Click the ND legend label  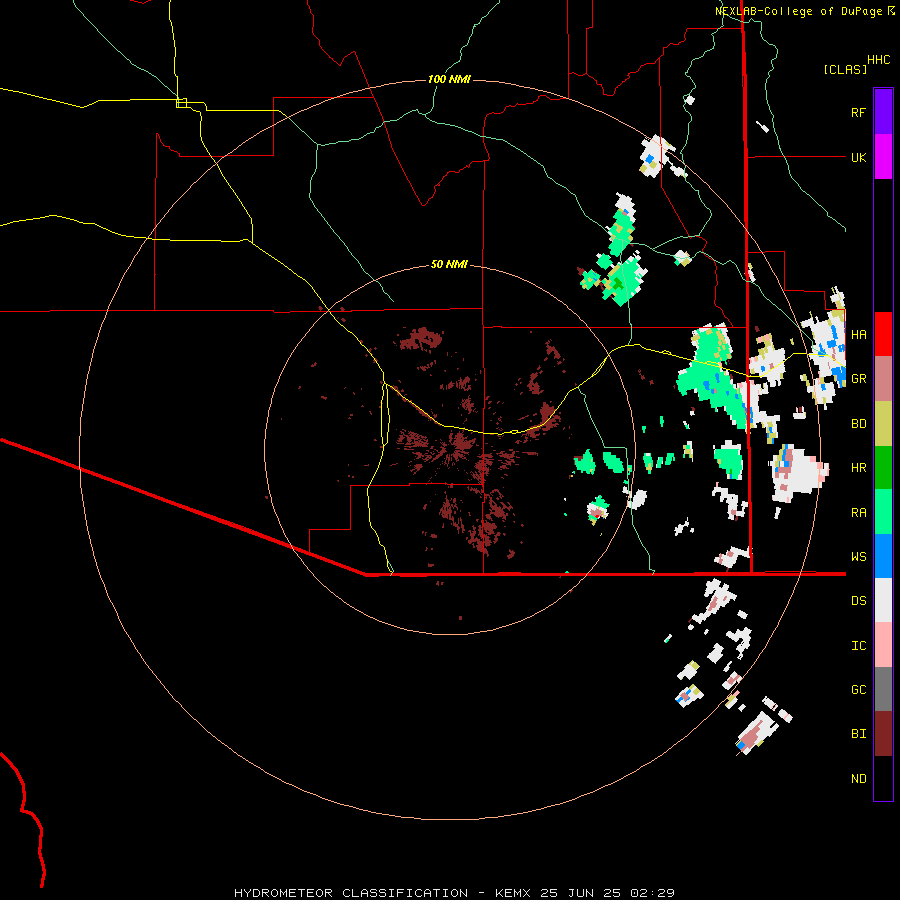858,779
